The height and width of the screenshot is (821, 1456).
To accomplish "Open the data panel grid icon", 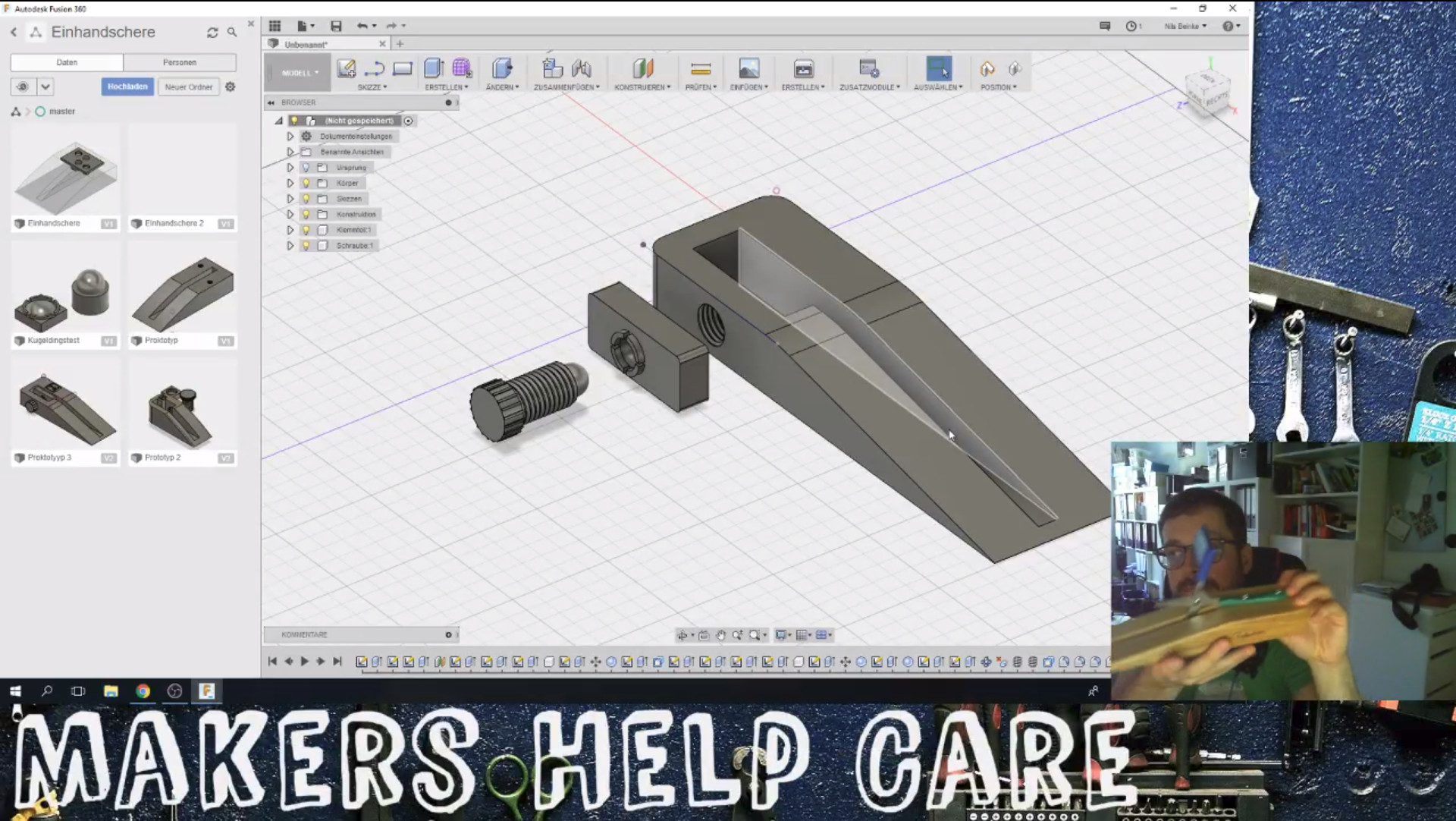I will coord(275,26).
